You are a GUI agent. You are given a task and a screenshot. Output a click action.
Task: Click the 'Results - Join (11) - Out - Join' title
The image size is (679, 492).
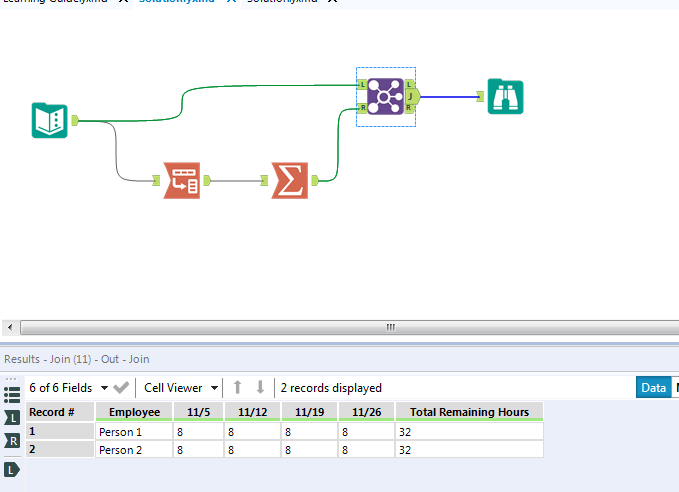coord(77,359)
